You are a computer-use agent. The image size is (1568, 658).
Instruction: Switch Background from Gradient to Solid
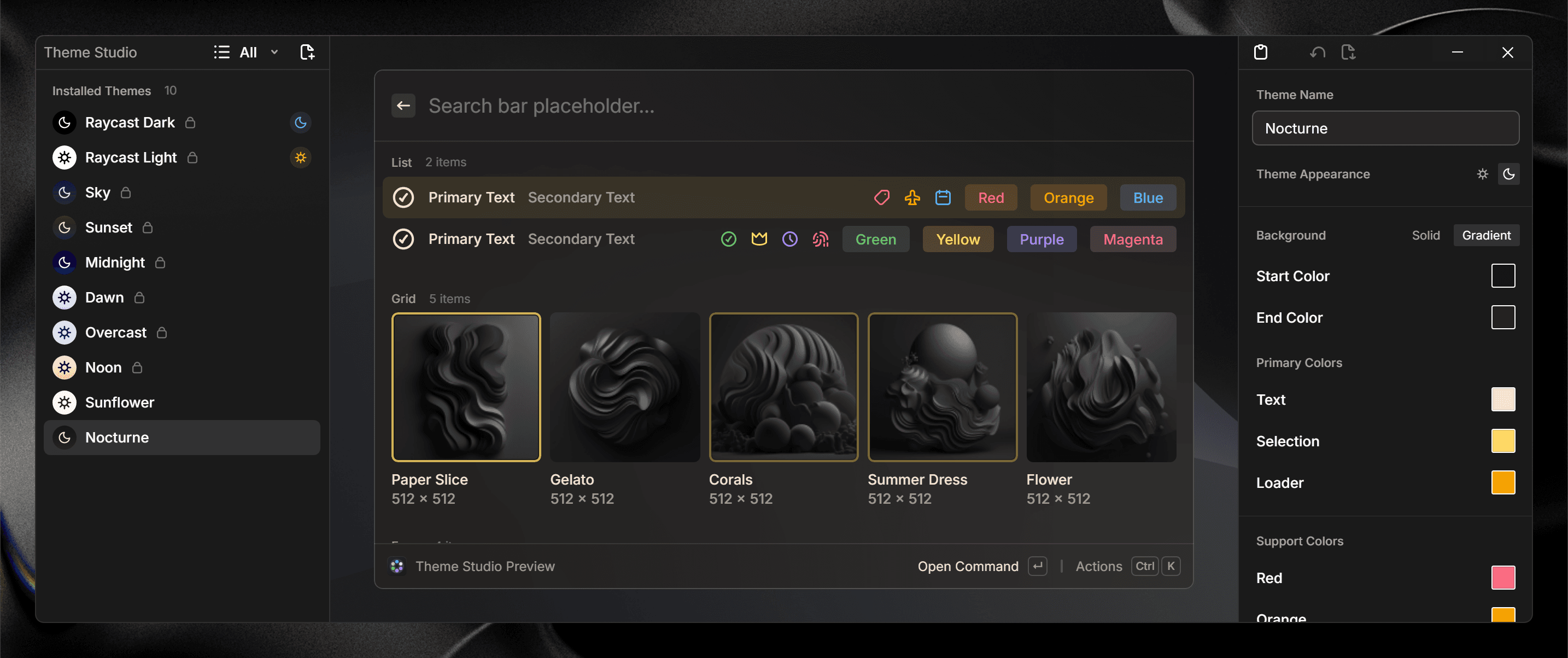(1425, 236)
